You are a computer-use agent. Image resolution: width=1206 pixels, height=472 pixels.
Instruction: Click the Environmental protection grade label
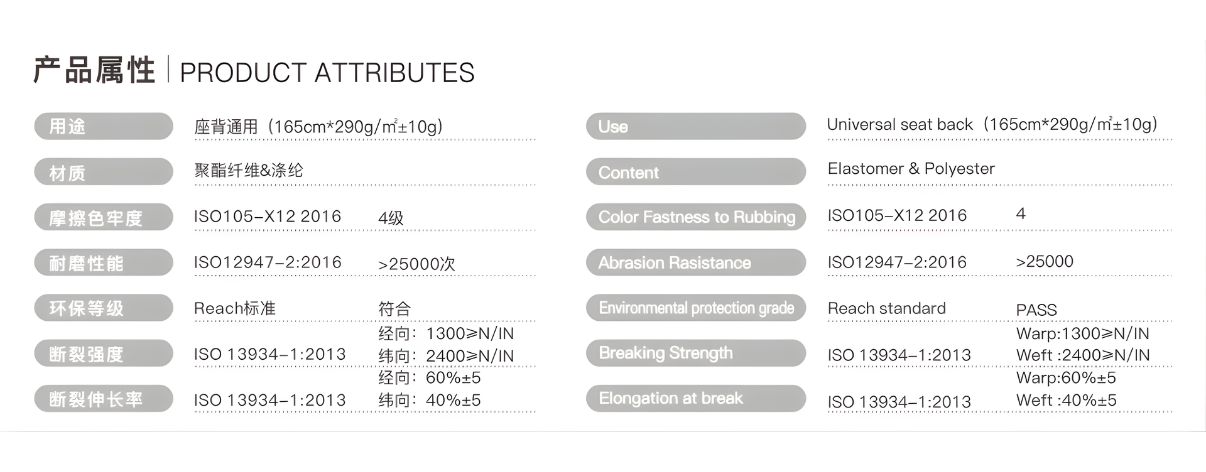pos(695,308)
